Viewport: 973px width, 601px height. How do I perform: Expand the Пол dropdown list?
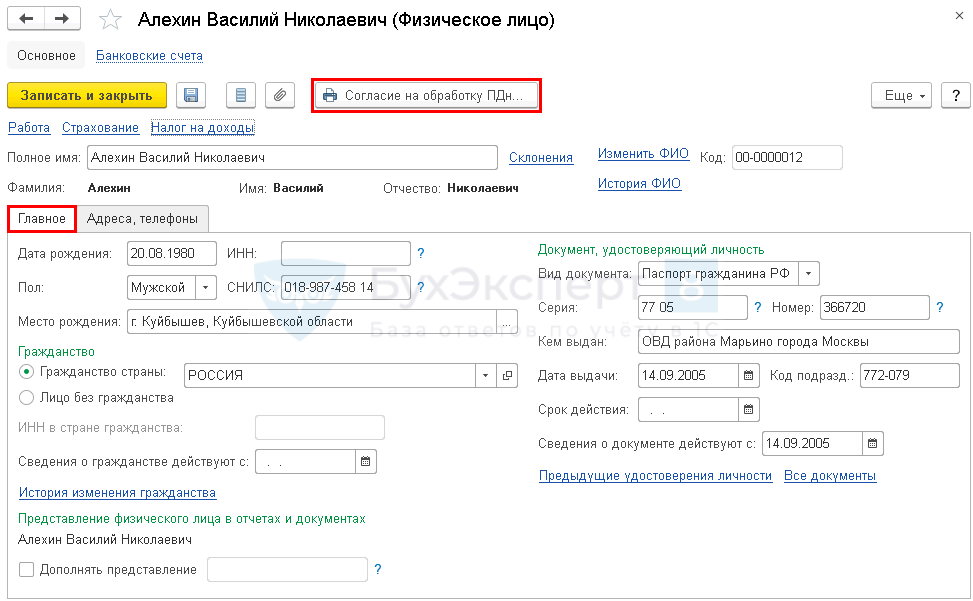(x=205, y=287)
